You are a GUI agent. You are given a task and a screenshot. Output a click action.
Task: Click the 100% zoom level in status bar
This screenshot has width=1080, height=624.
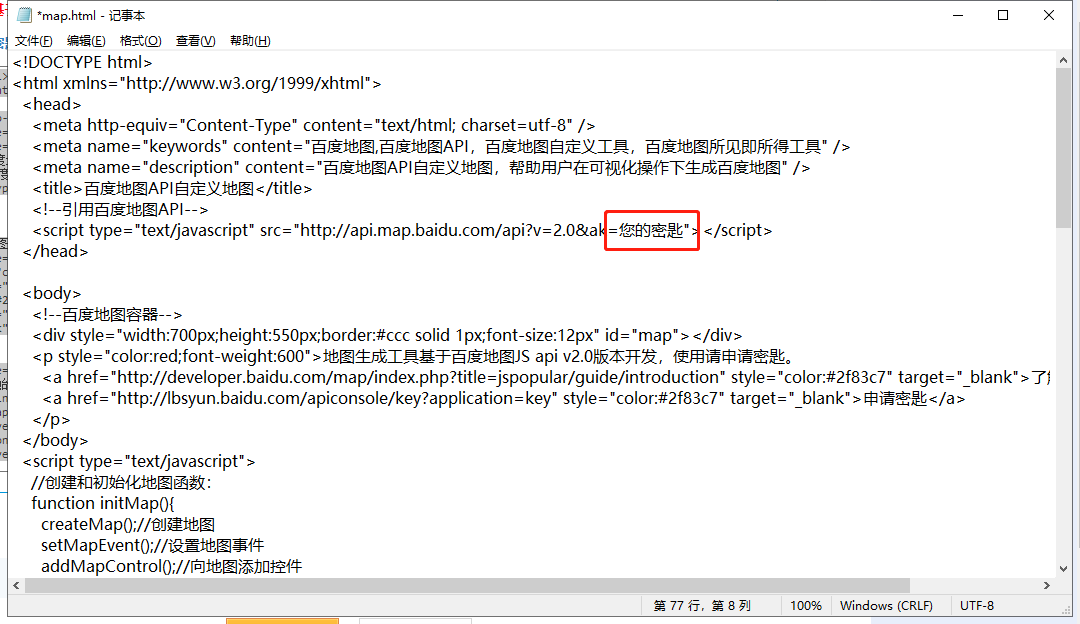[x=806, y=606]
